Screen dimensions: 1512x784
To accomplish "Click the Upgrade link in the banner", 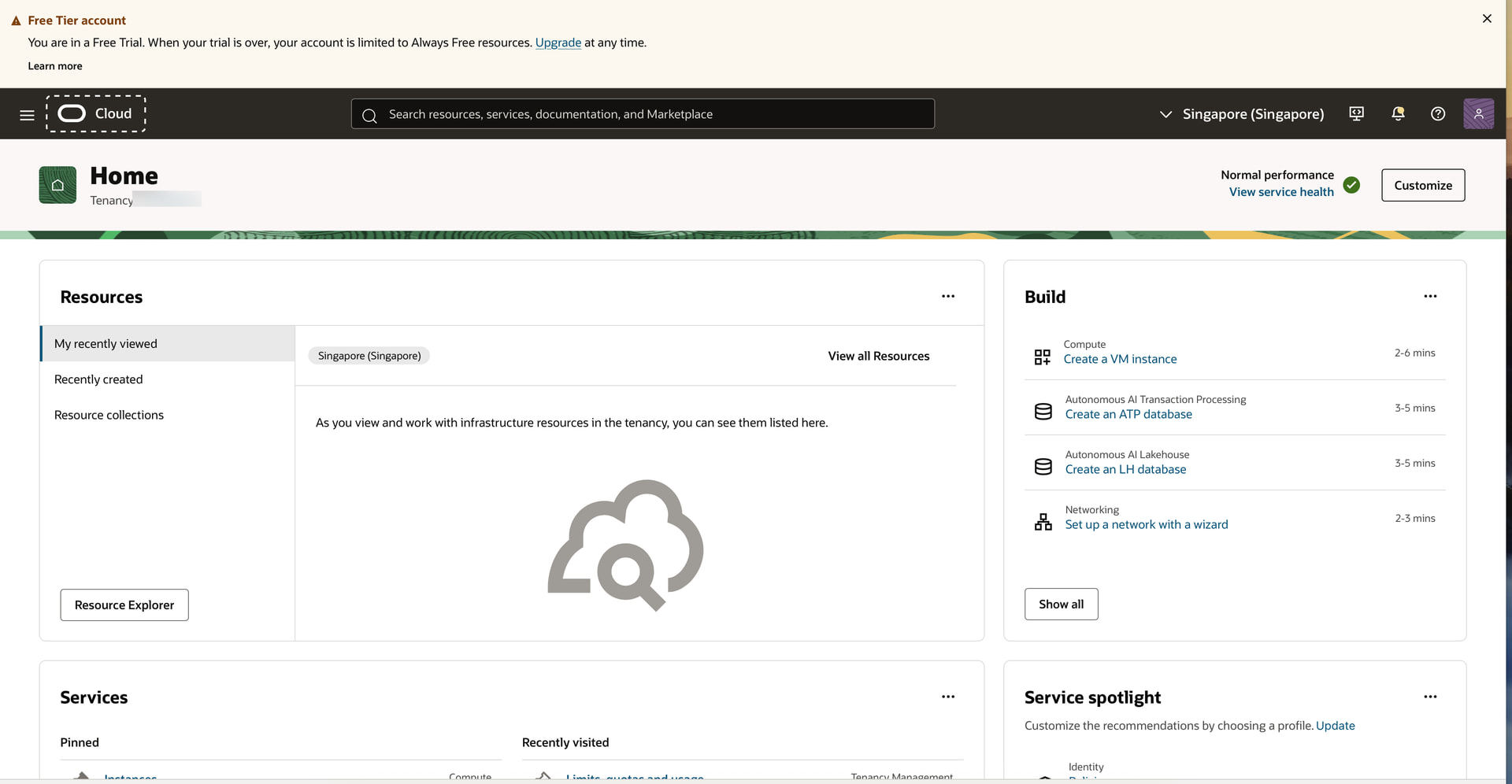I will click(x=558, y=43).
